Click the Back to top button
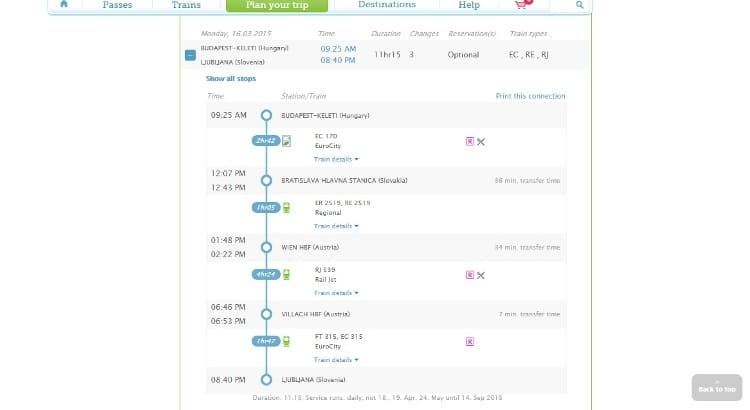750x410 pixels. click(717, 388)
